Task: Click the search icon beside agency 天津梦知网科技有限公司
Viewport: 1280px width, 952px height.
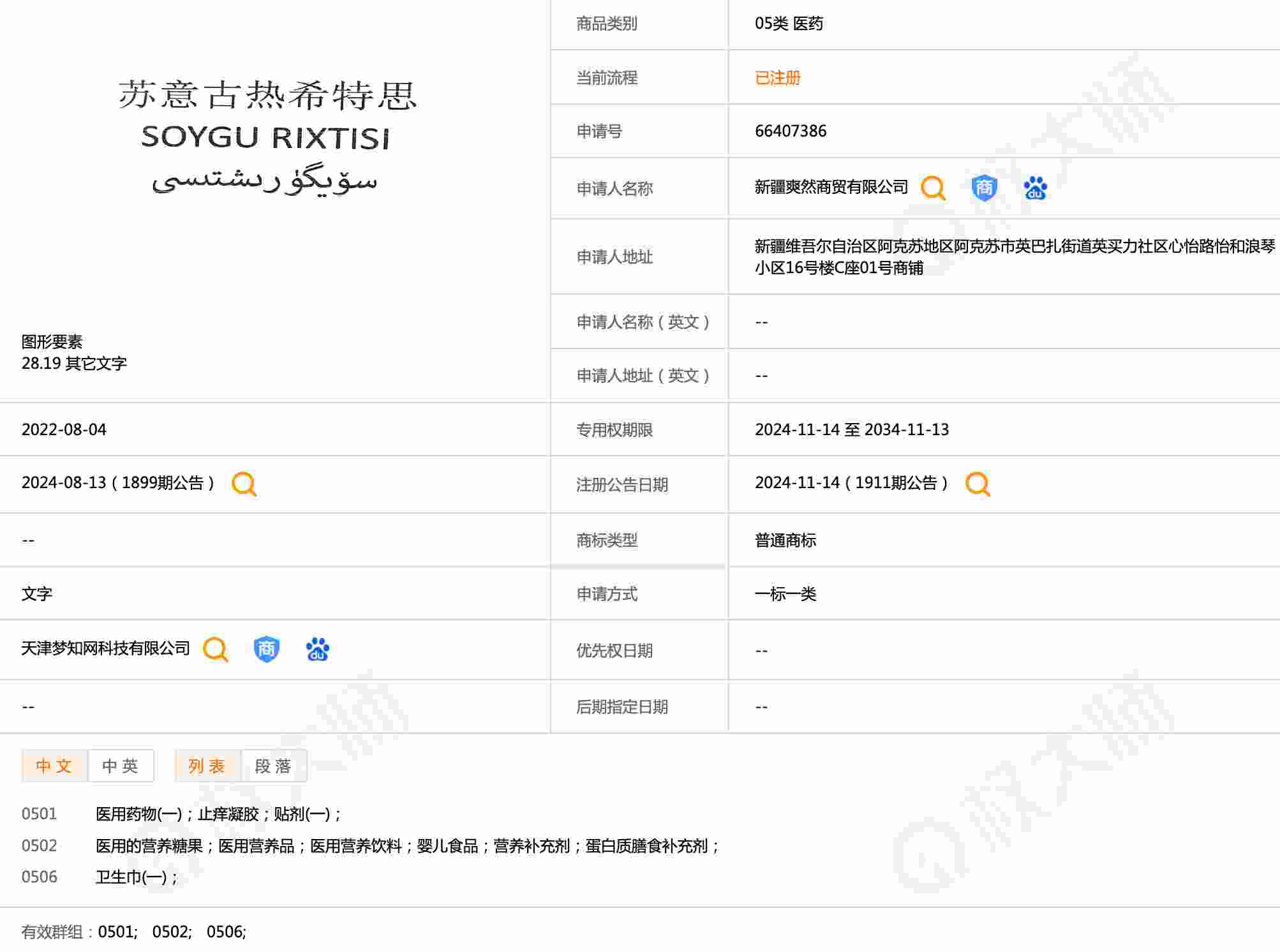Action: [215, 650]
